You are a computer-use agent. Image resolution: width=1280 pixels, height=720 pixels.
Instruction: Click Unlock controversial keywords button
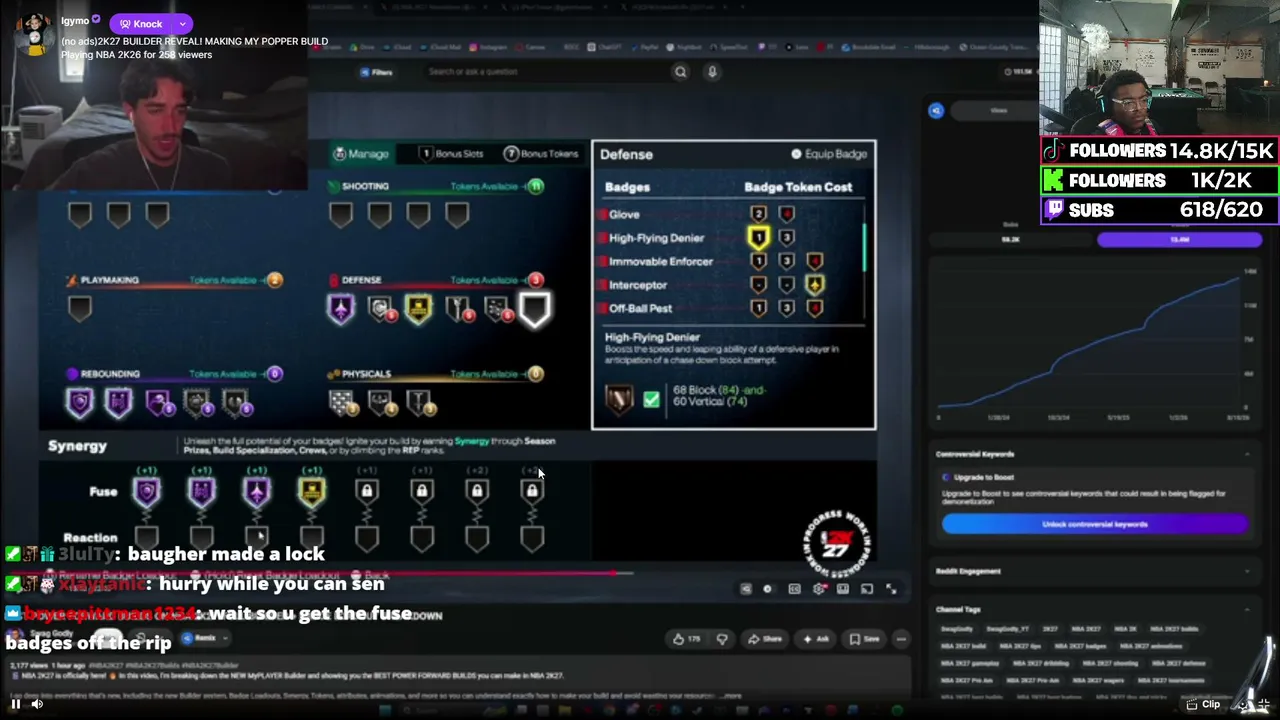(x=1095, y=524)
